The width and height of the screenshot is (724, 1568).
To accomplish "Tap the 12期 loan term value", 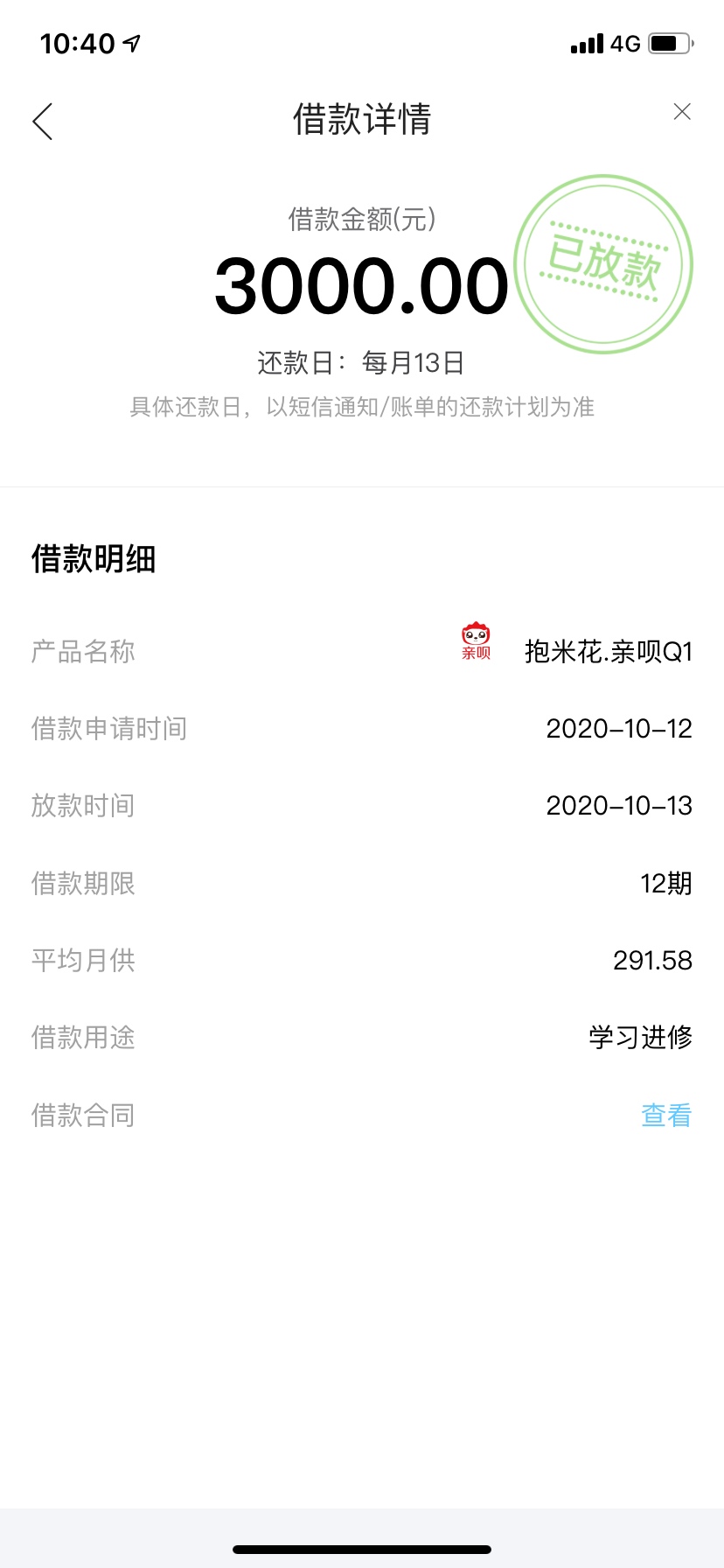I will tap(666, 884).
